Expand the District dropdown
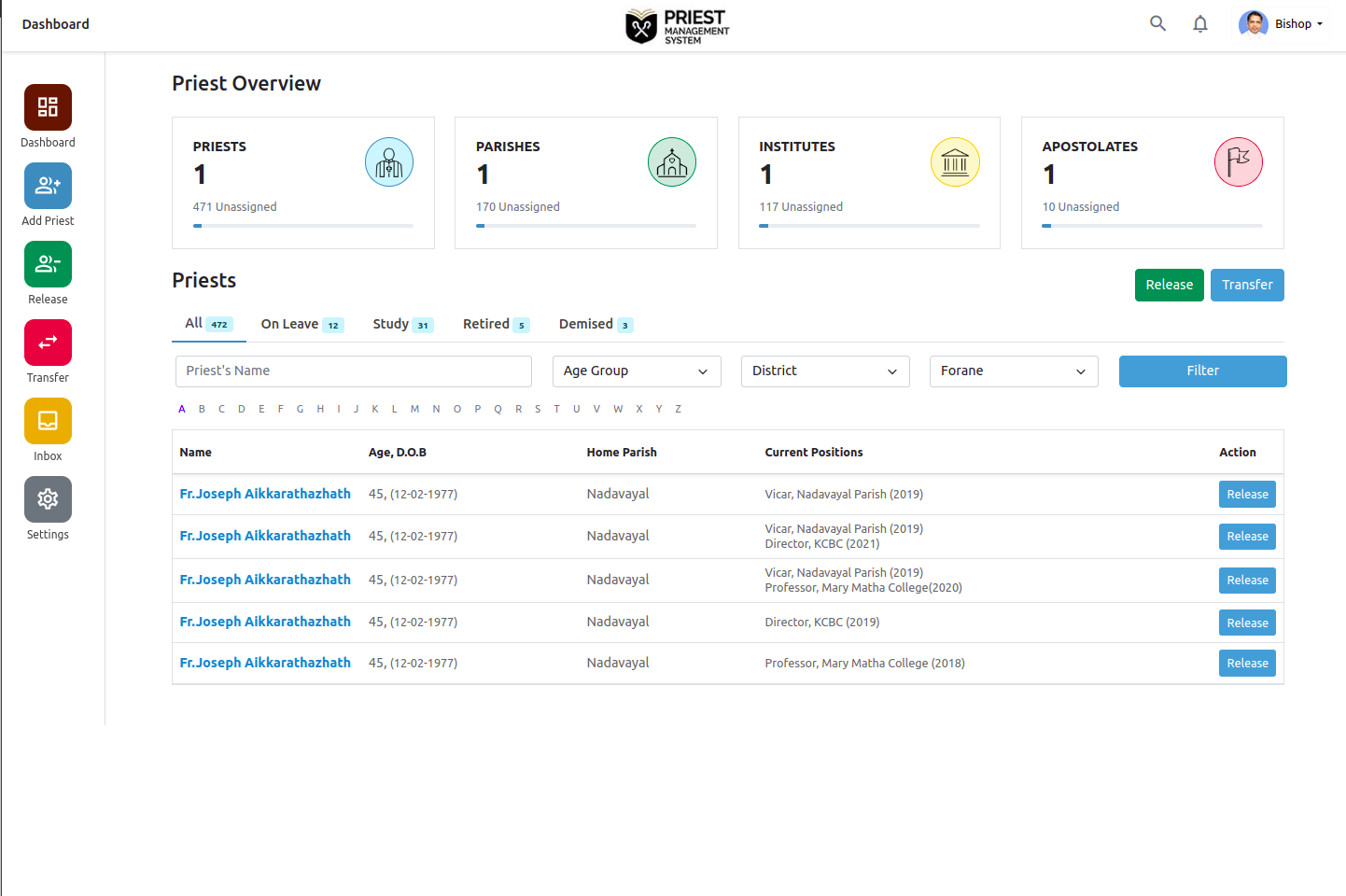The image size is (1346, 896). pyautogui.click(x=825, y=371)
